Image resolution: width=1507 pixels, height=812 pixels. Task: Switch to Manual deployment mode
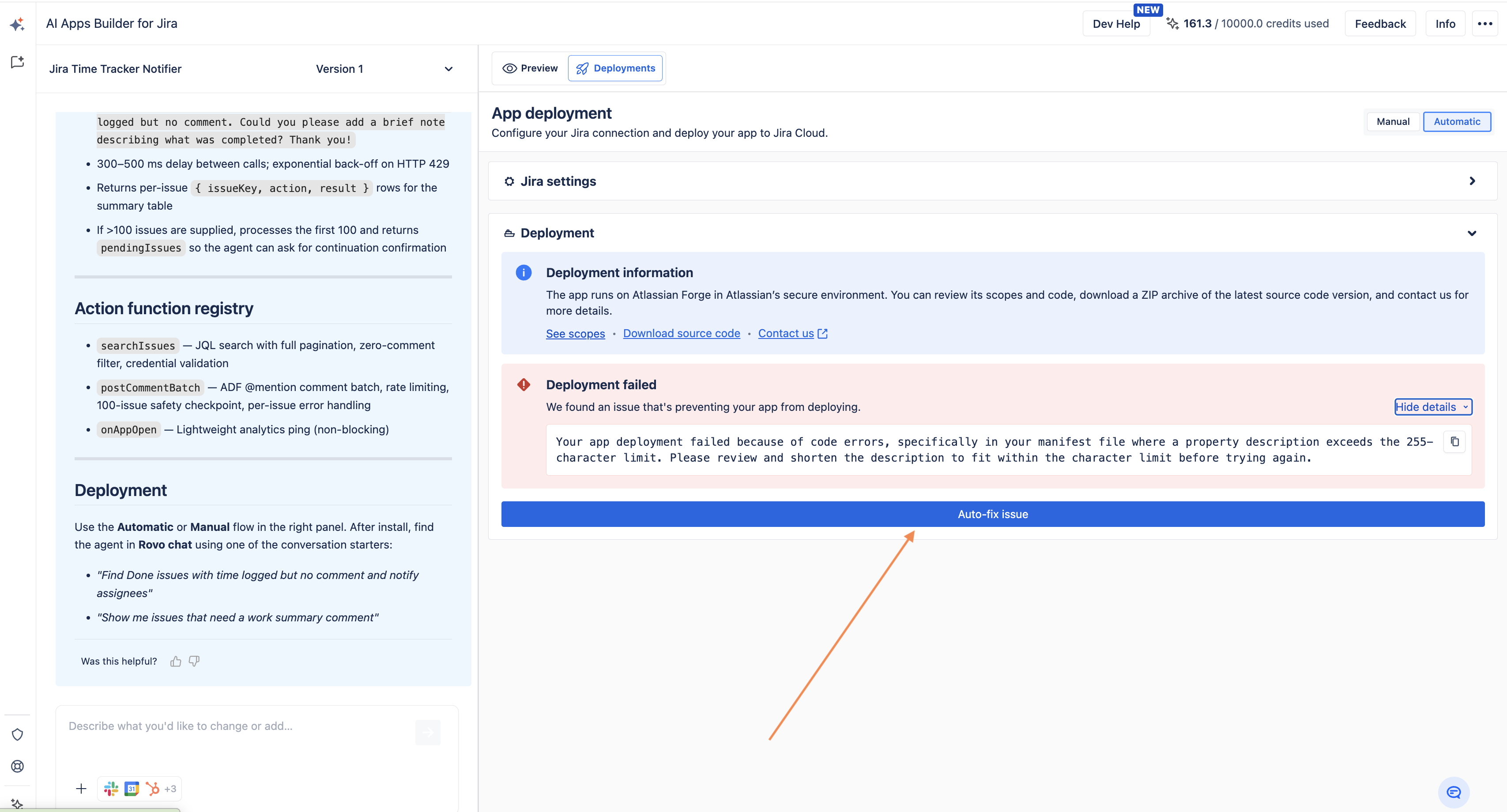point(1393,122)
